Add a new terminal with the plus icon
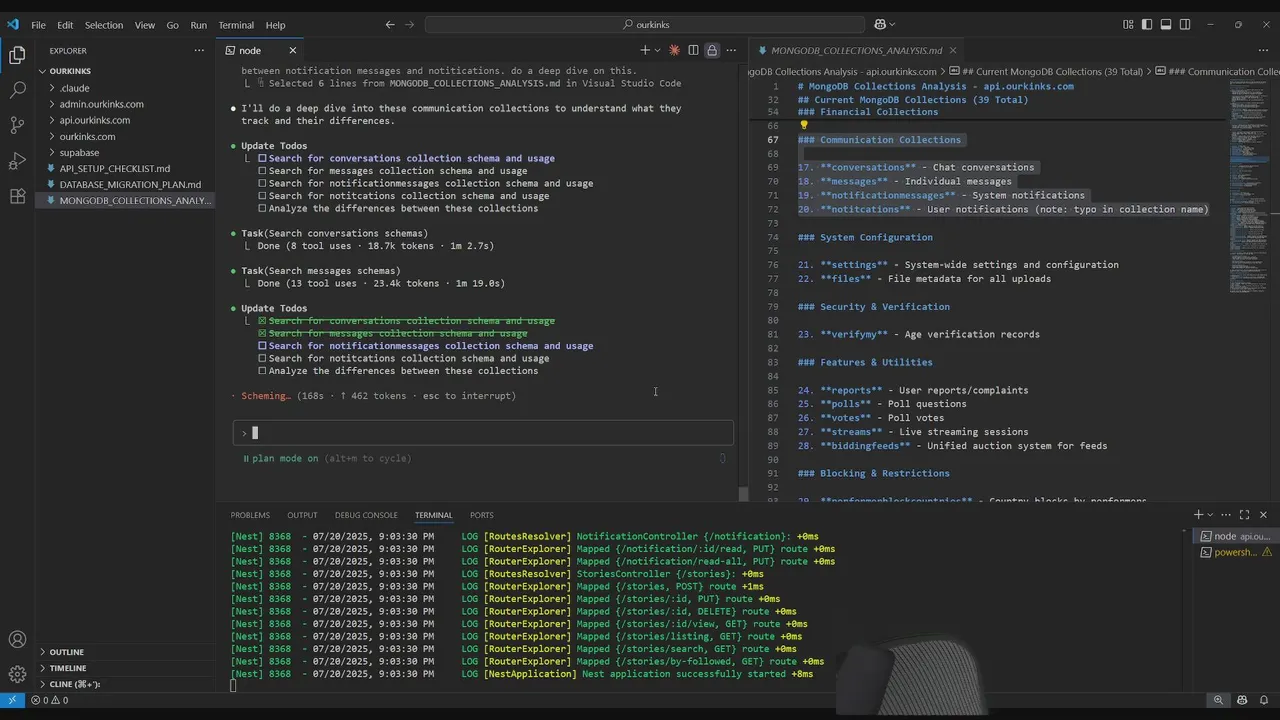The width and height of the screenshot is (1280, 720). click(1198, 515)
